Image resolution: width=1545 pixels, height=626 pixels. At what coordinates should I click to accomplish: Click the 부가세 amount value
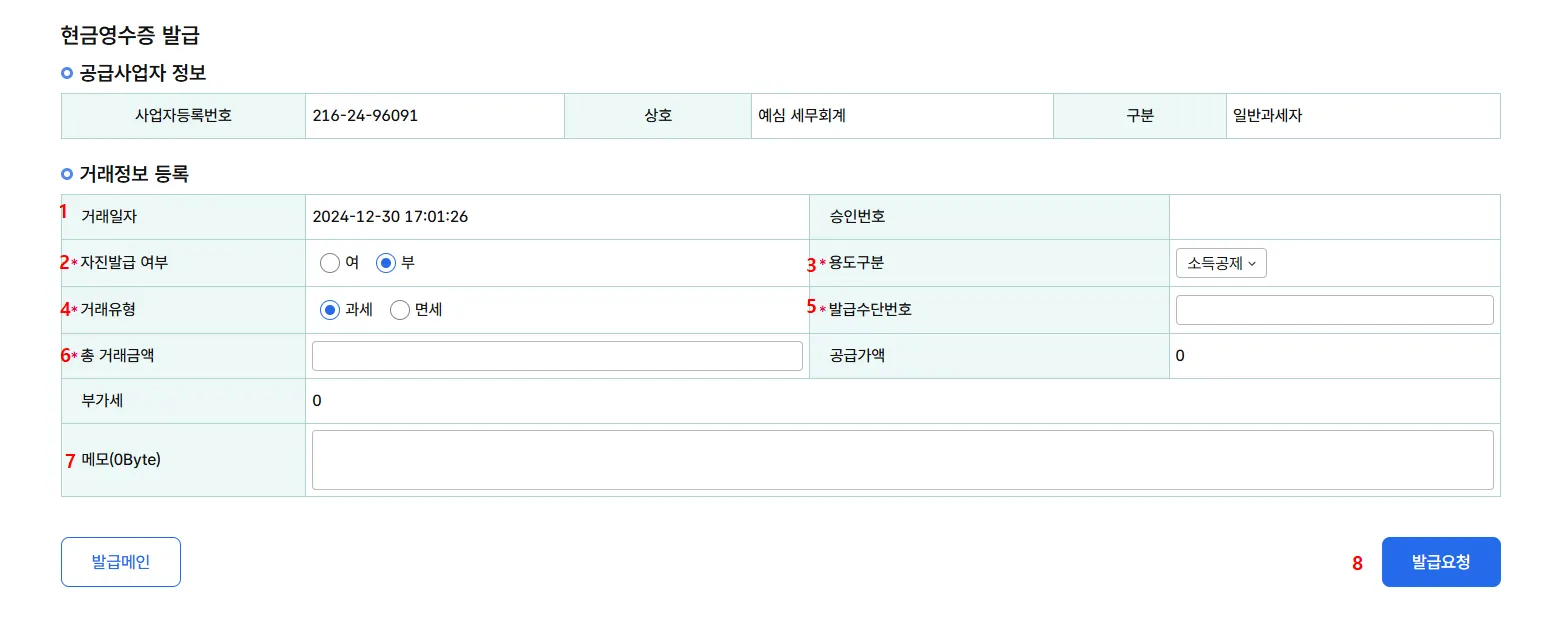[317, 401]
